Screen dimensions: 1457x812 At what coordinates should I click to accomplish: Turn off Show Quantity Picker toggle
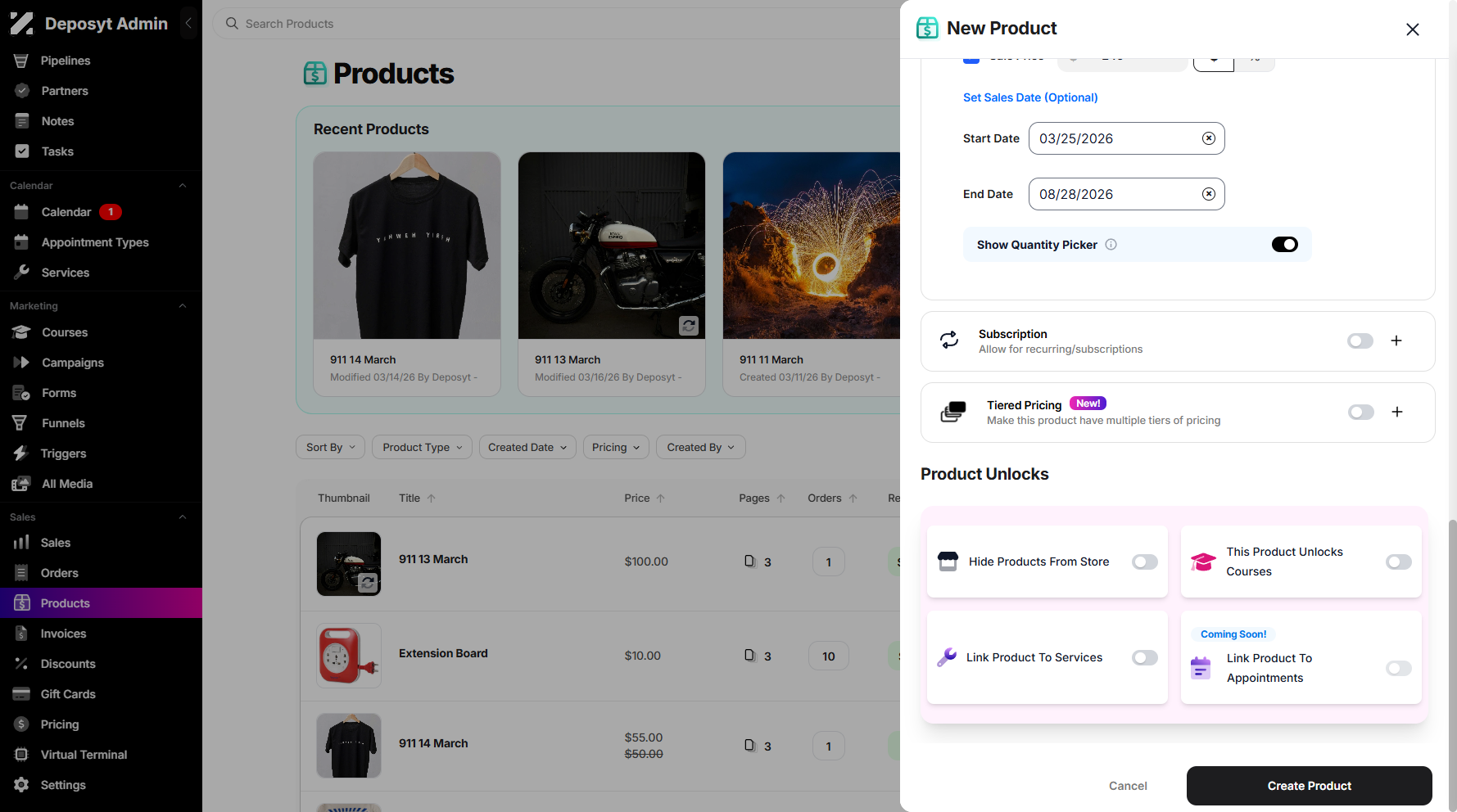pos(1284,245)
